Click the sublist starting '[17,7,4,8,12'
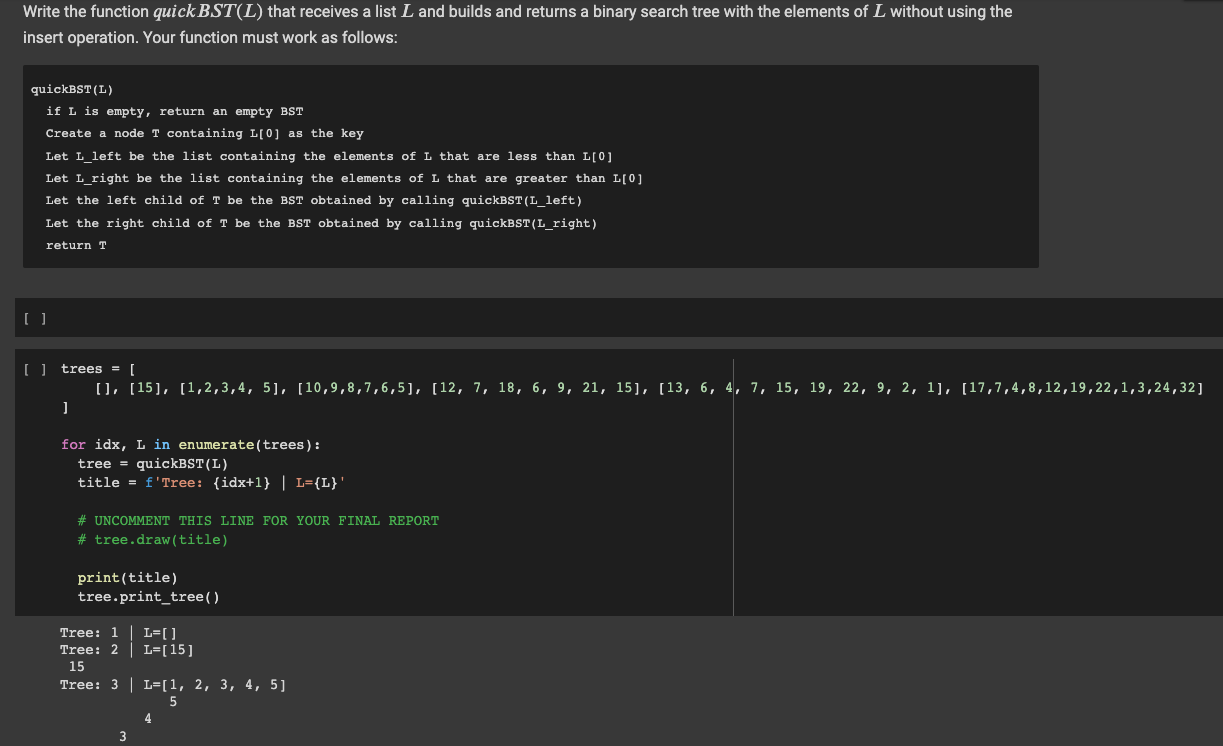 point(1081,388)
